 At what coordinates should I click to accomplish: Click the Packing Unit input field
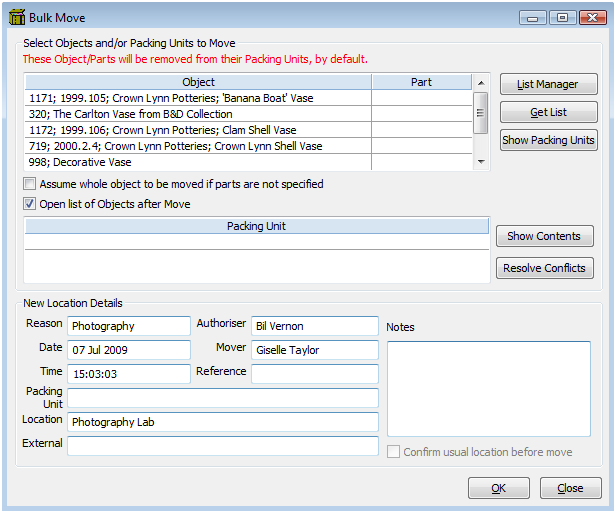click(x=223, y=398)
